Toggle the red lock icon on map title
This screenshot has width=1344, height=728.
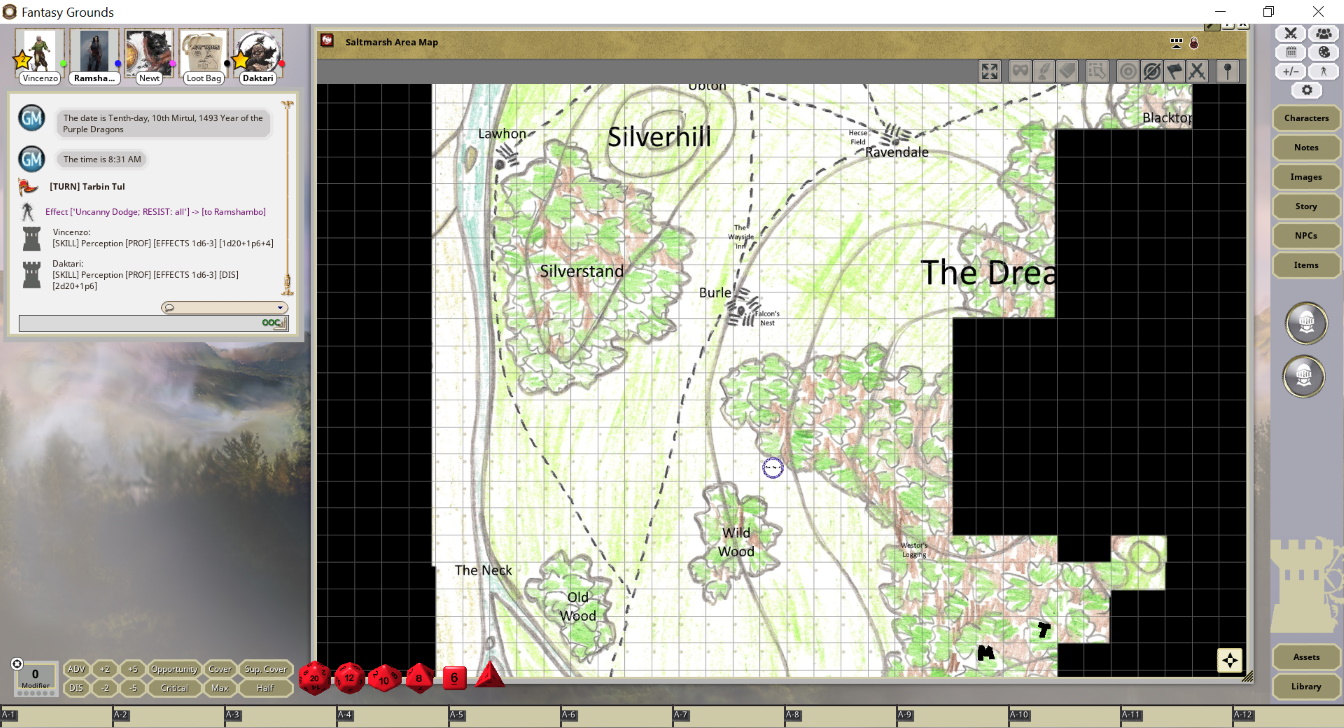click(1194, 42)
